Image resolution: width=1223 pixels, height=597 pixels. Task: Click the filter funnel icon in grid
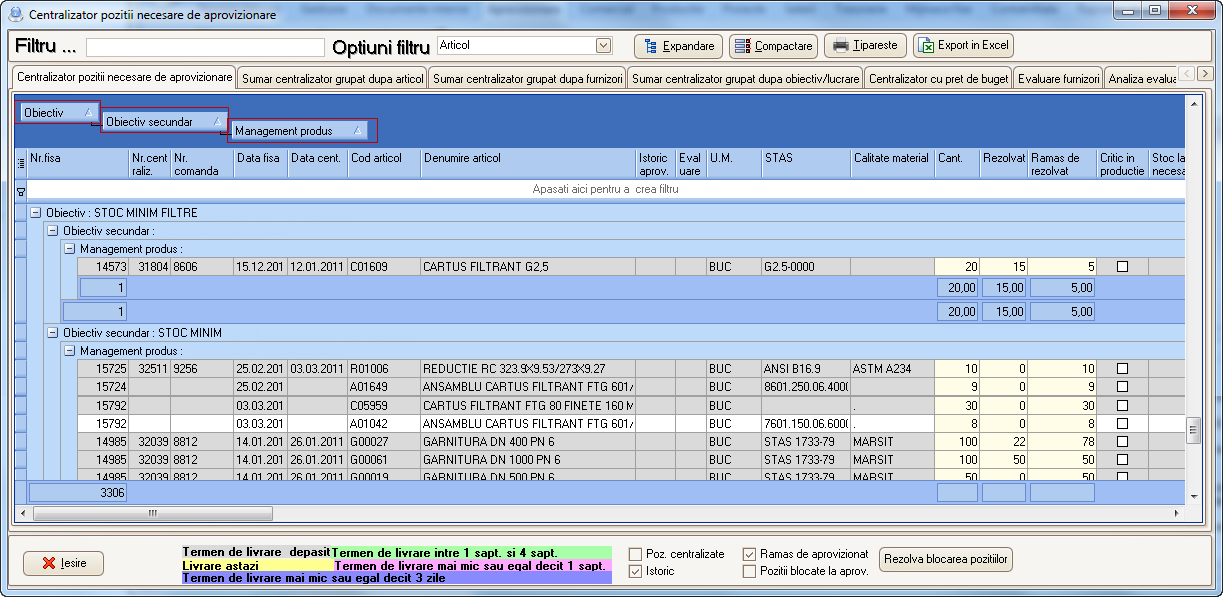(20, 189)
